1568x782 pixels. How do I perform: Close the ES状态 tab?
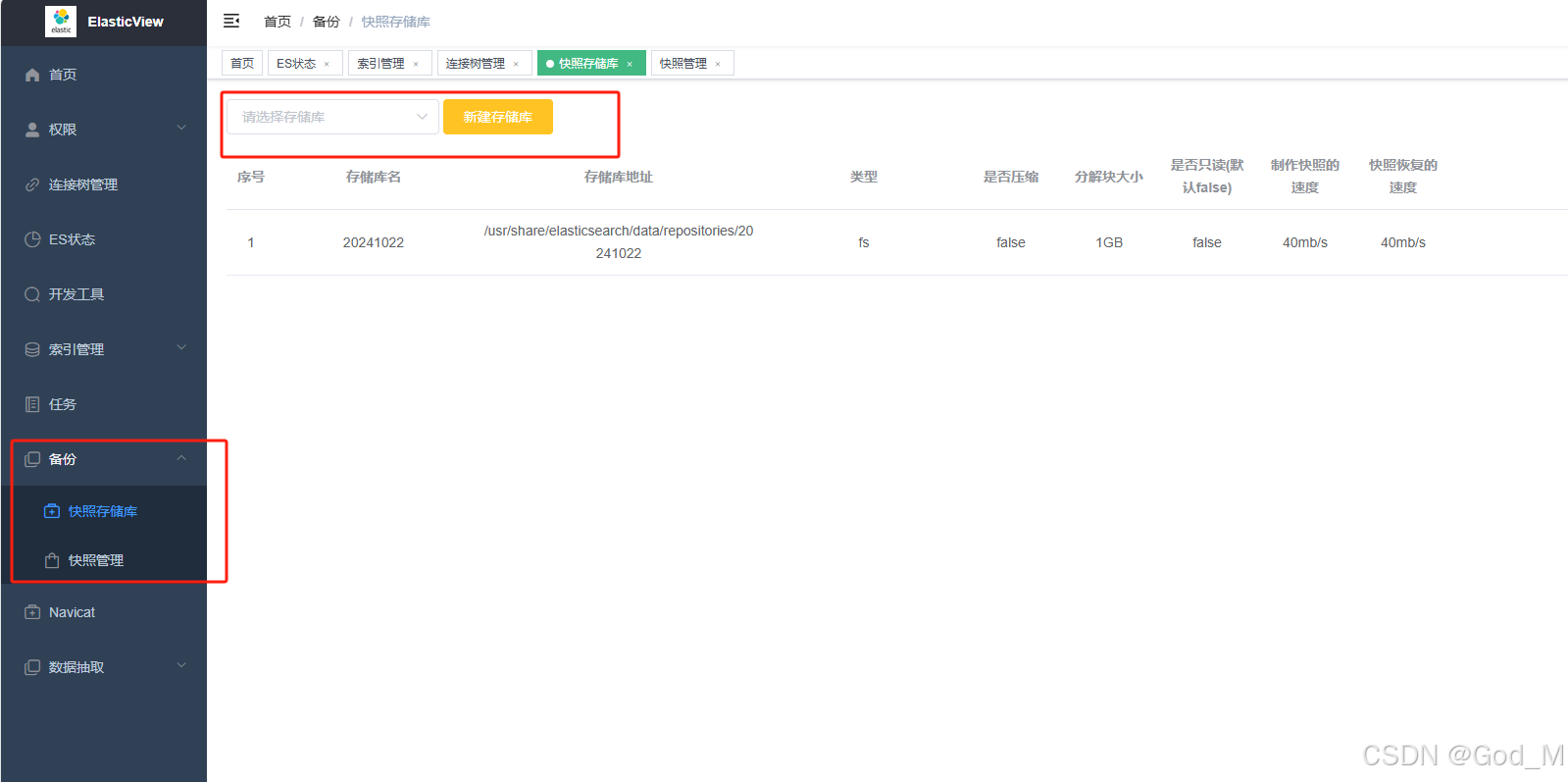tap(327, 64)
